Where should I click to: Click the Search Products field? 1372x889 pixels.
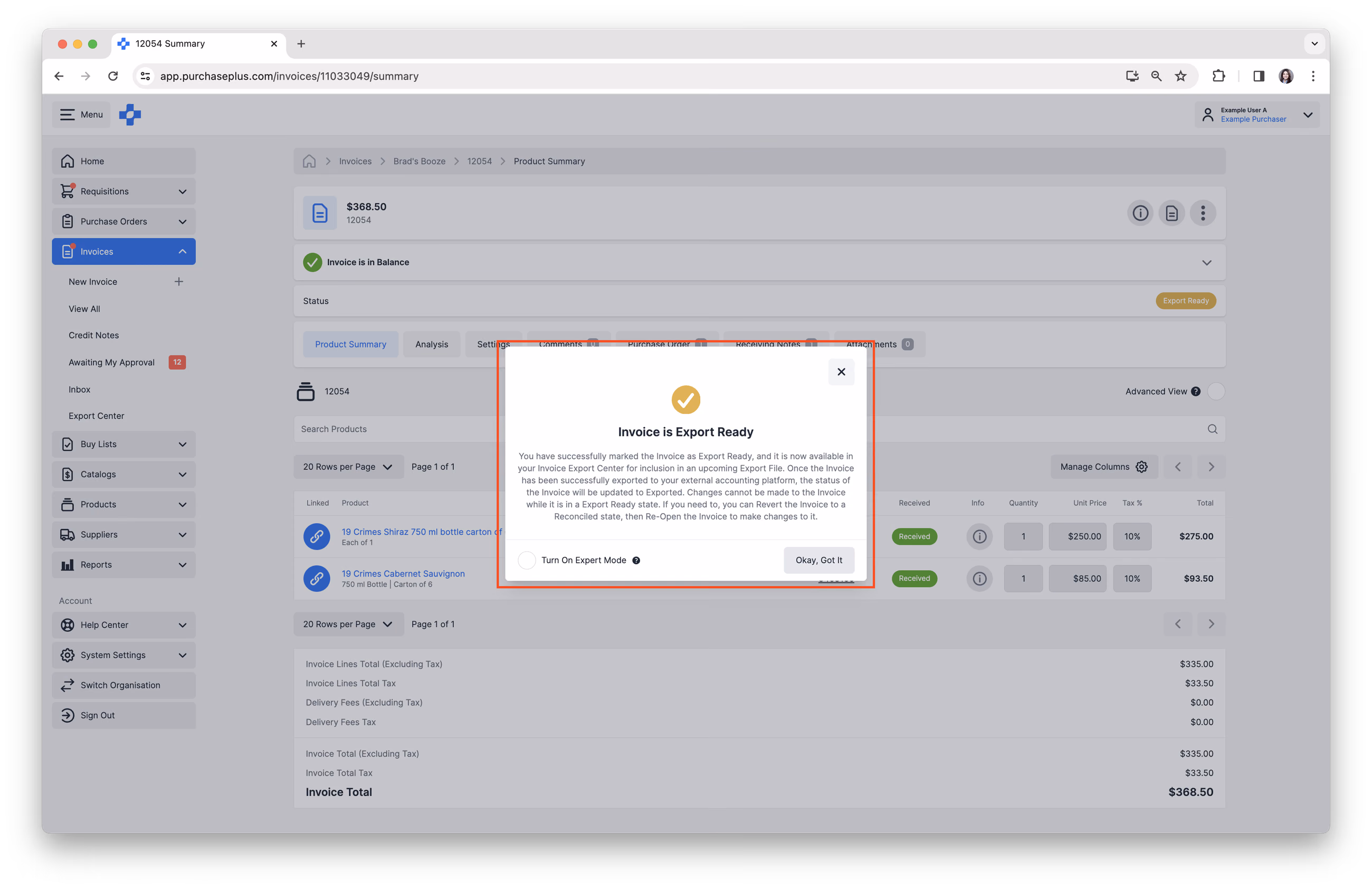[759, 429]
